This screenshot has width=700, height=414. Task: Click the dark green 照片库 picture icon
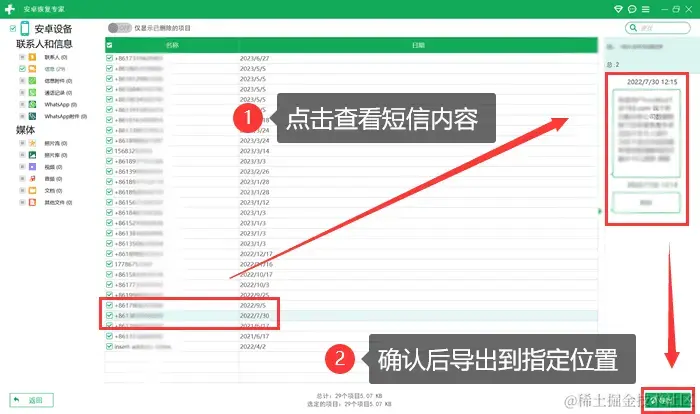[32, 155]
